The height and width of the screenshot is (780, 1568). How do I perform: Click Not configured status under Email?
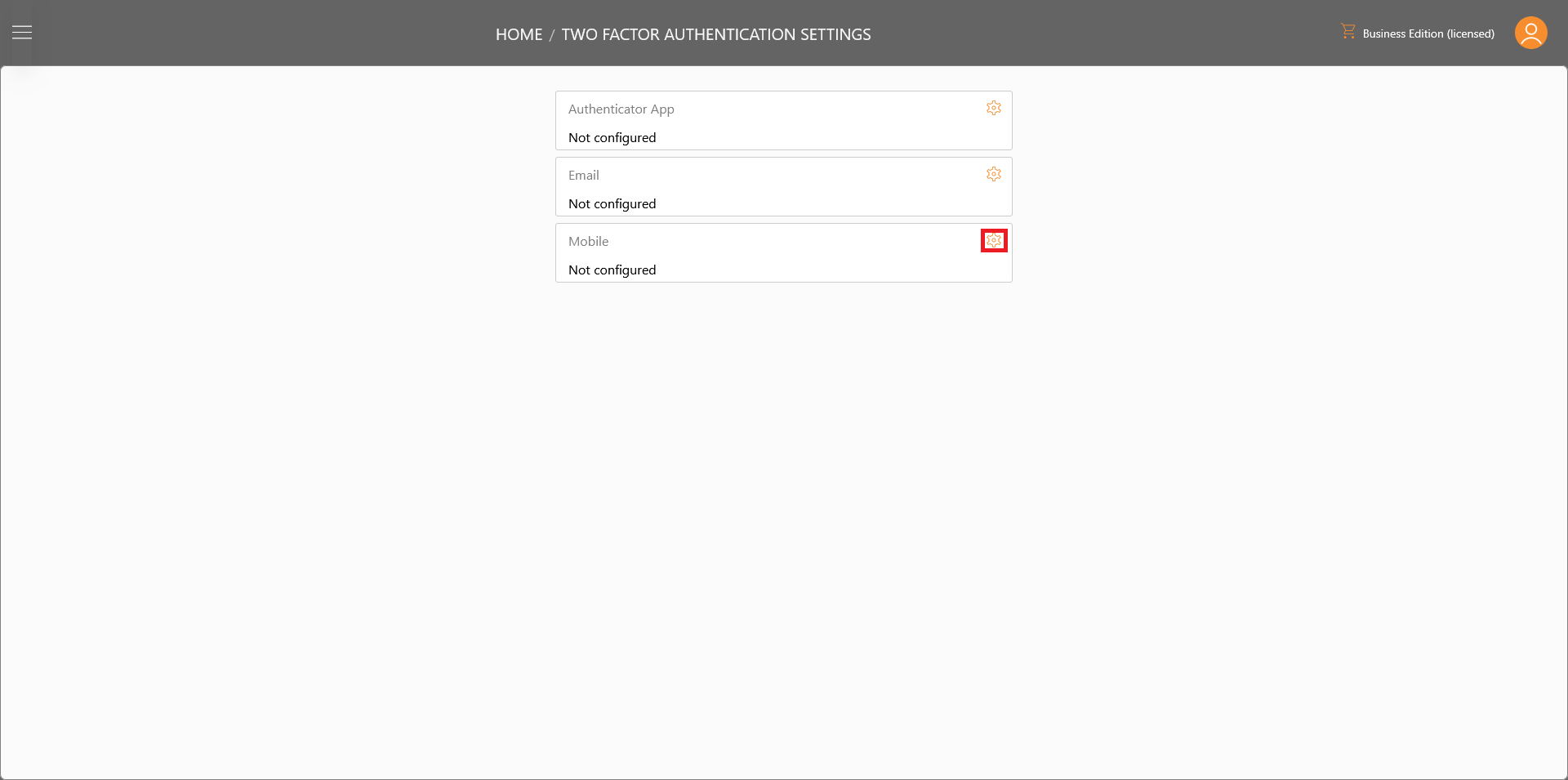[612, 203]
